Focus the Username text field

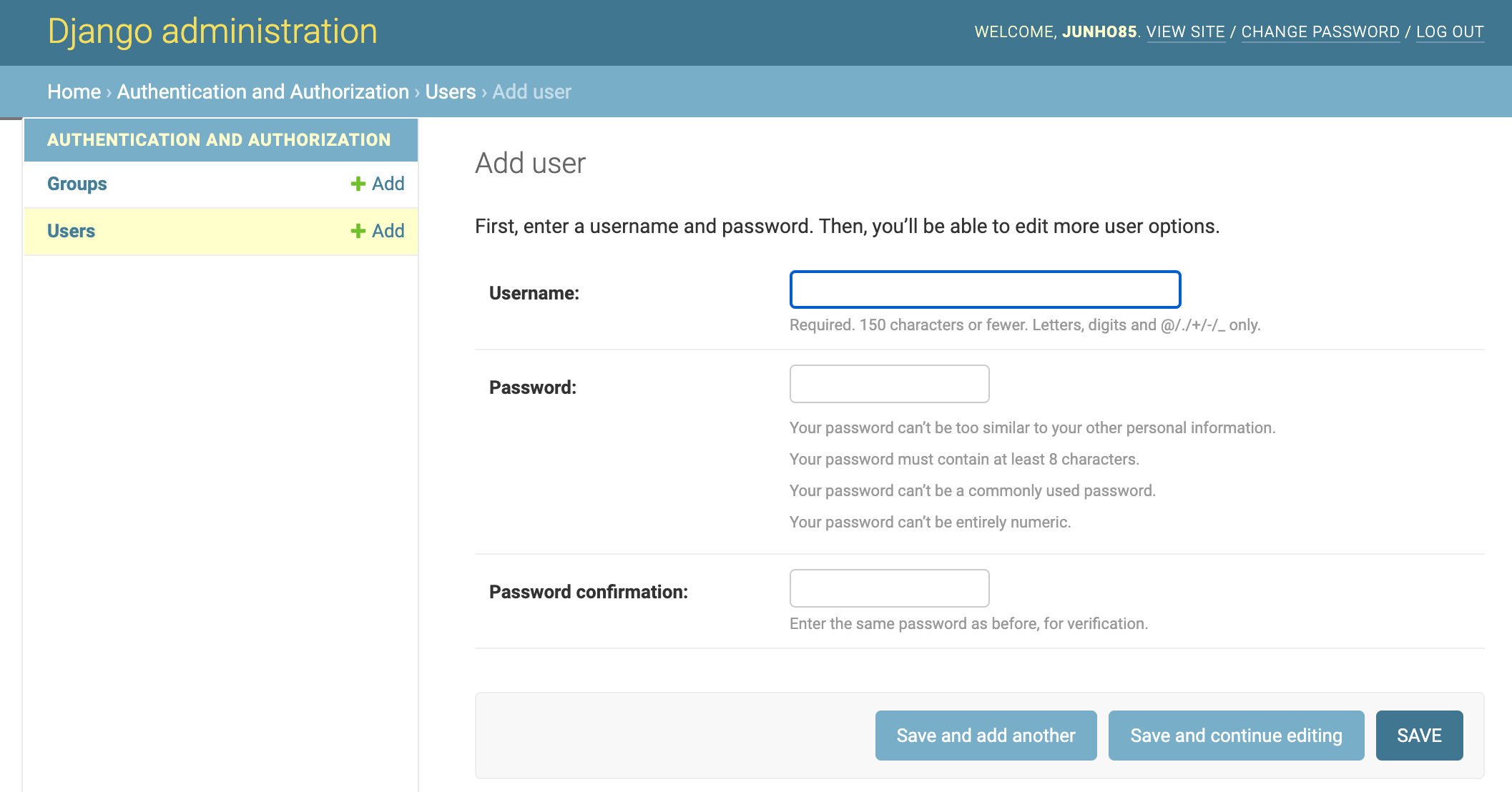coord(984,289)
